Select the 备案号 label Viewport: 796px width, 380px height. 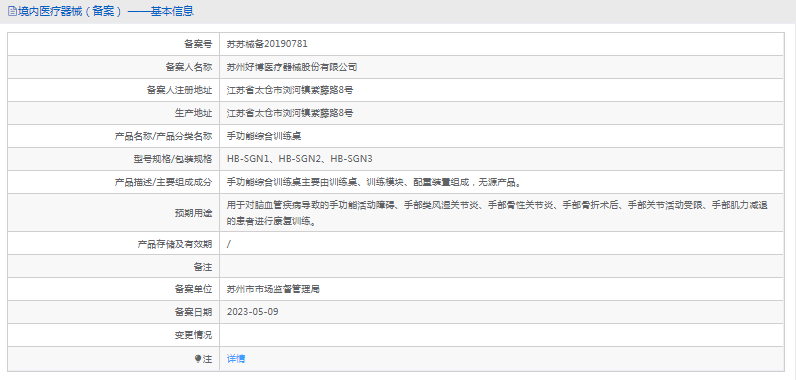[198, 44]
